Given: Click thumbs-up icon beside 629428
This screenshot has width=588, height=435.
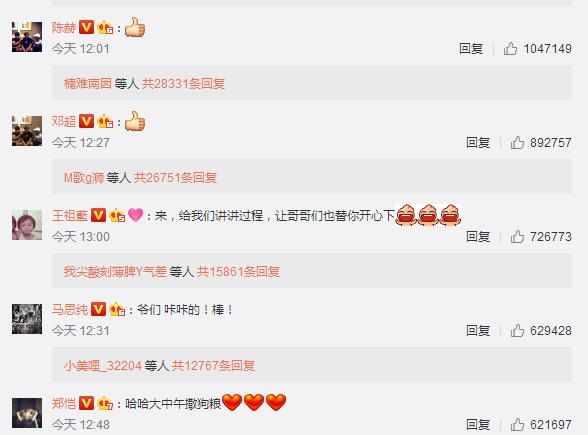Looking at the screenshot, I should [517, 330].
